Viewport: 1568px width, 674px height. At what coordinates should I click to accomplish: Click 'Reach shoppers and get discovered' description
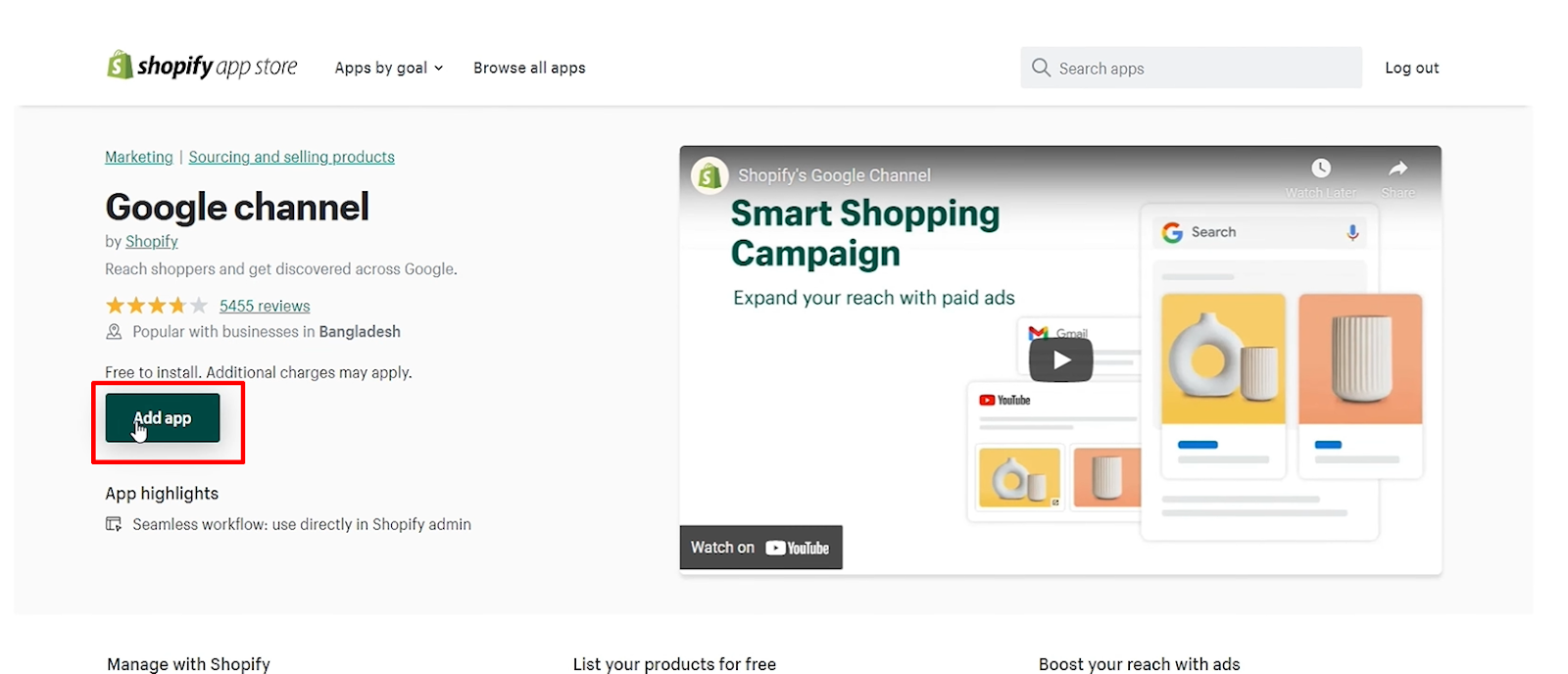tap(281, 268)
